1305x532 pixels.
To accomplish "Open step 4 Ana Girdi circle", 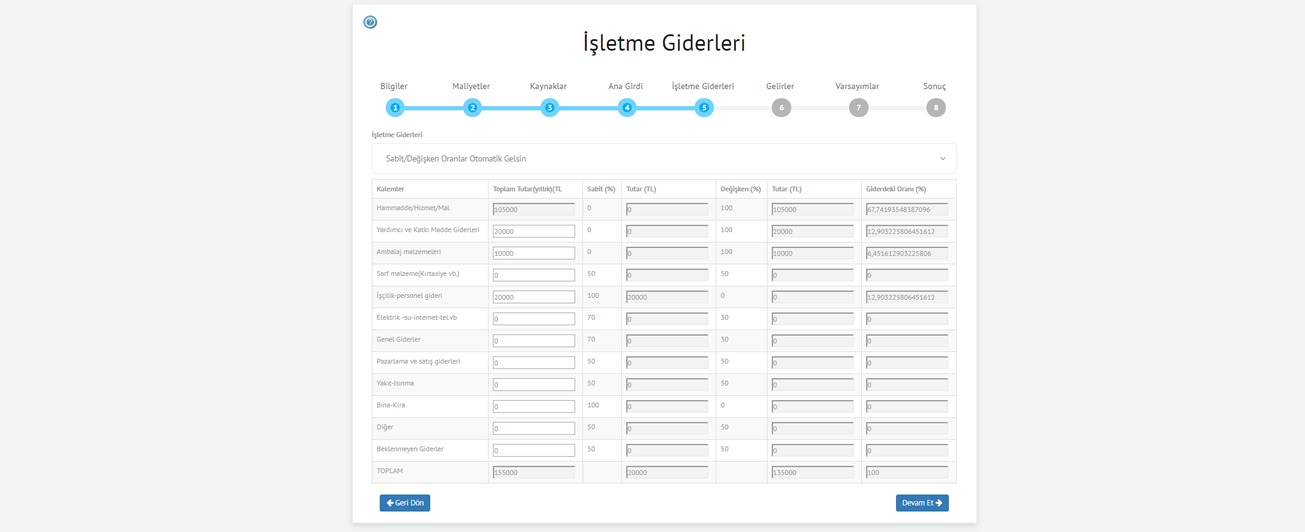I will click(x=627, y=108).
